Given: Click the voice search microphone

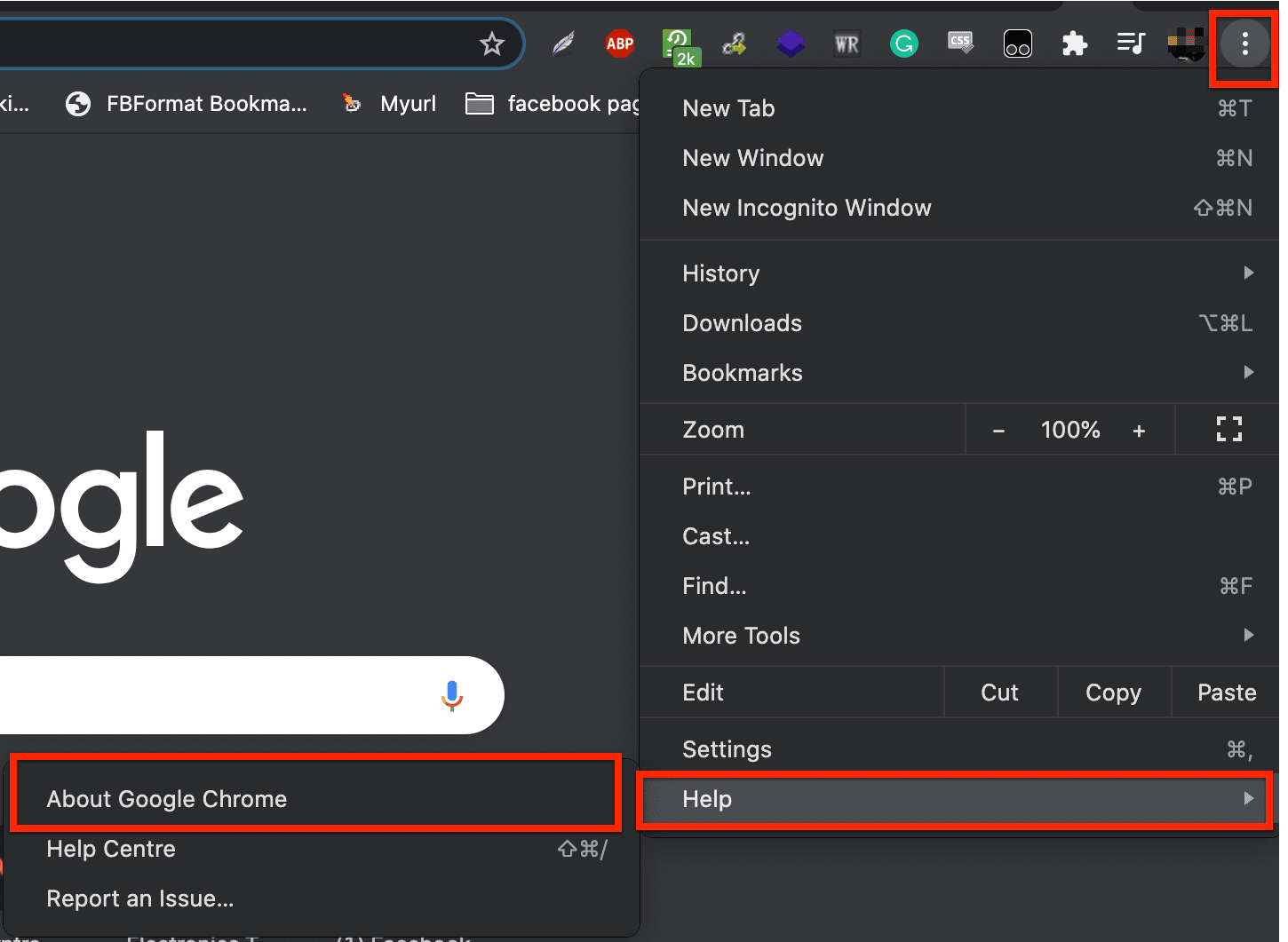Looking at the screenshot, I should 452,695.
